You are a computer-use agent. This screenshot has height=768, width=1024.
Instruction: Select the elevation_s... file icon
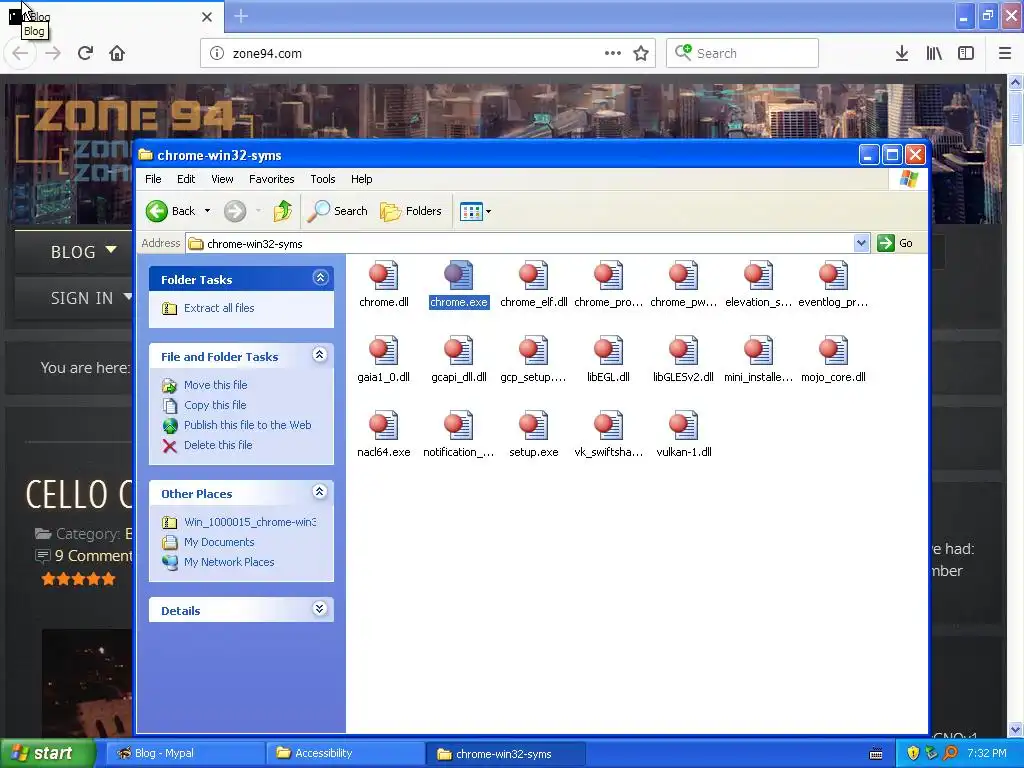[x=758, y=275]
